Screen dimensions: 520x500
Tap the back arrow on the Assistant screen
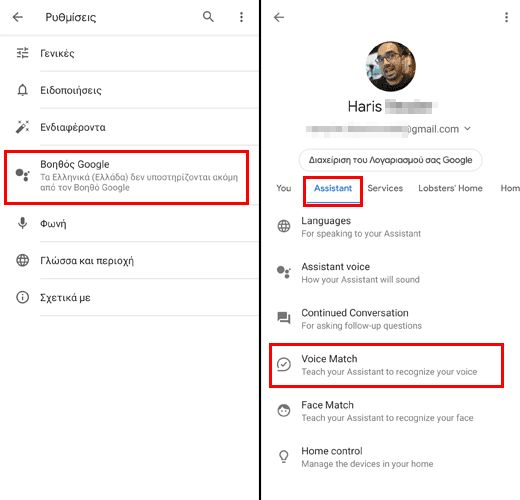(279, 17)
